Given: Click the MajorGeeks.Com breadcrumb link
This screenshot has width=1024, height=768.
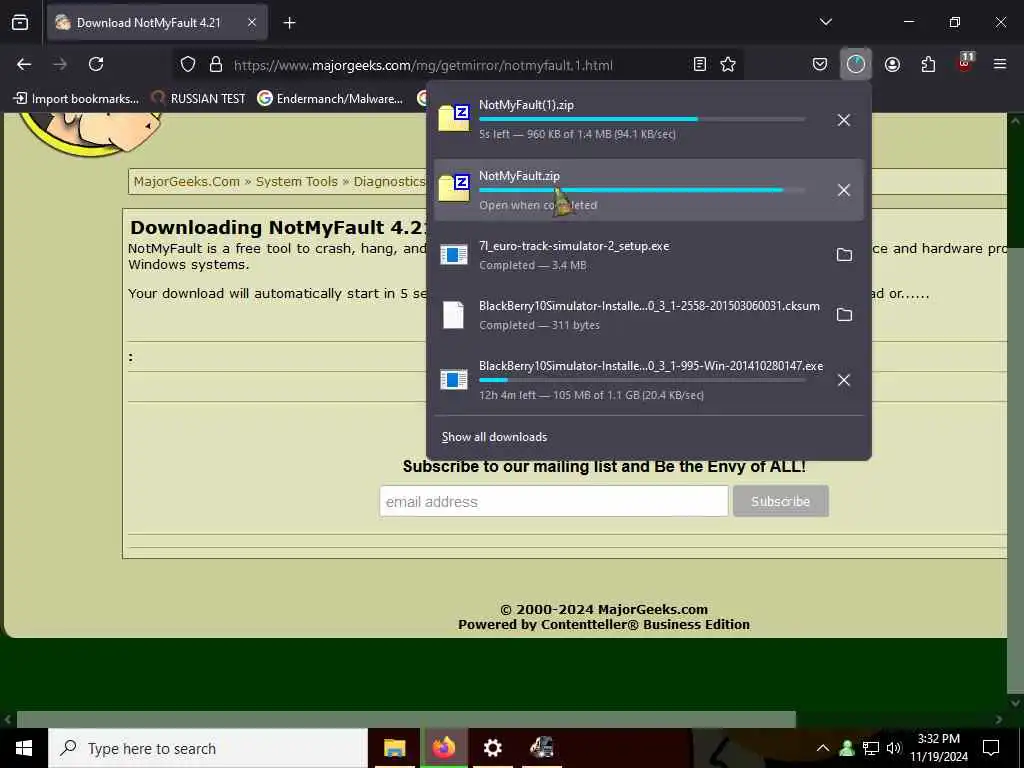Looking at the screenshot, I should click(187, 182).
